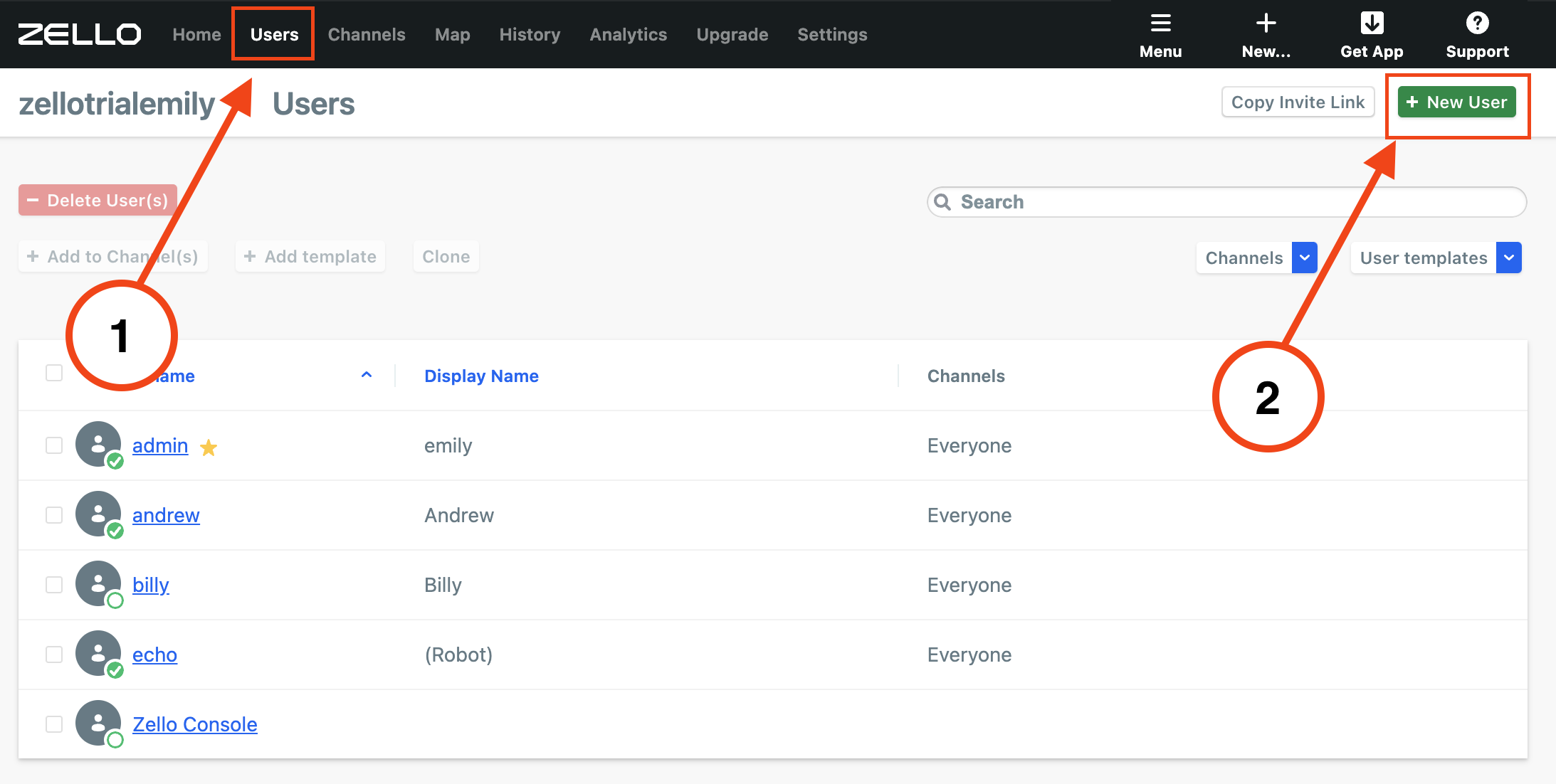Image resolution: width=1556 pixels, height=784 pixels.
Task: Open the Zello Console user link
Action: tap(195, 724)
